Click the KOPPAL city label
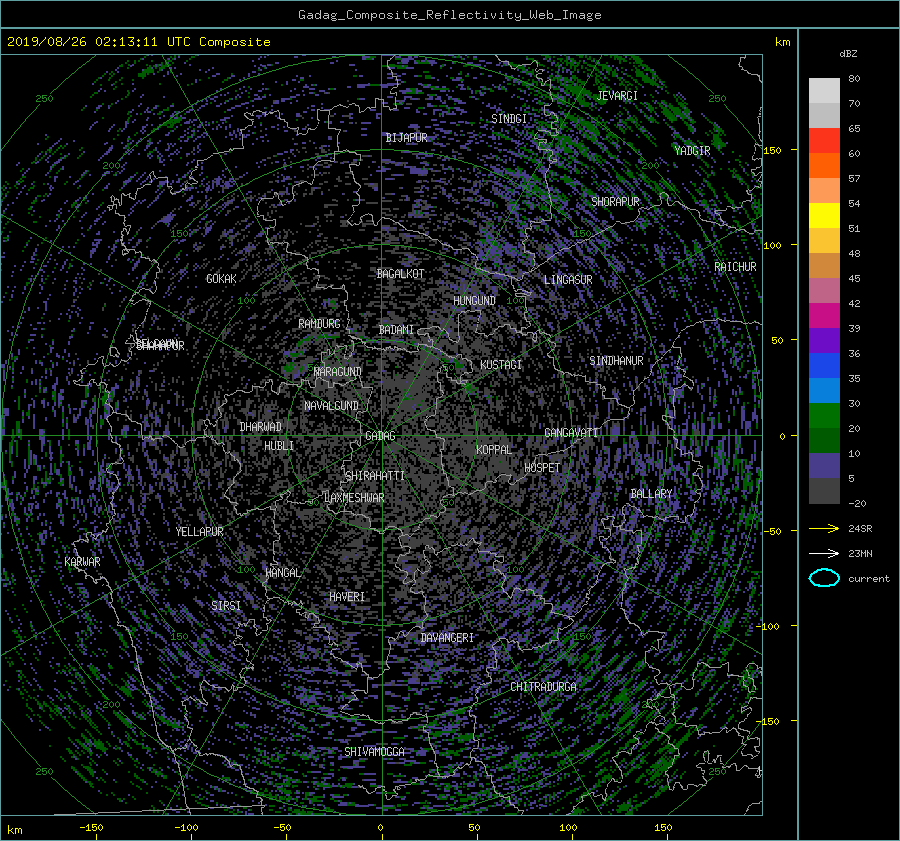Screen dimensions: 900x841 [x=494, y=450]
